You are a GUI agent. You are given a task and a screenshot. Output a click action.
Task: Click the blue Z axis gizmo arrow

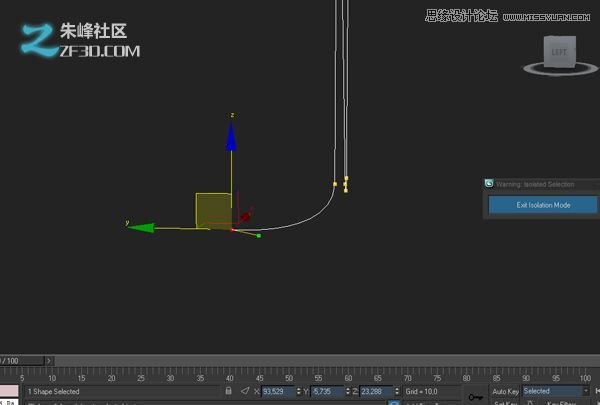pos(231,136)
